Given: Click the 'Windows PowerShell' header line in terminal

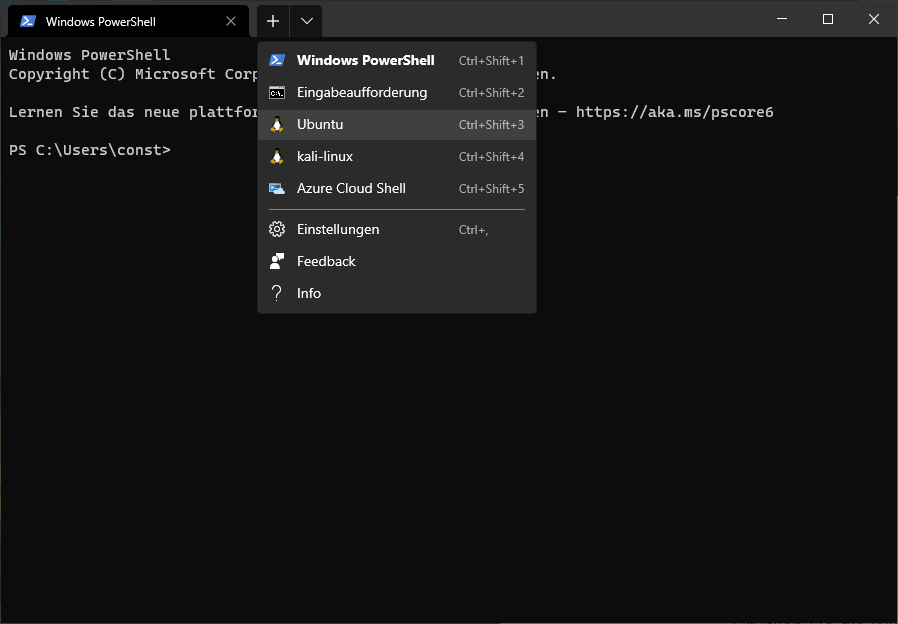Looking at the screenshot, I should point(90,55).
